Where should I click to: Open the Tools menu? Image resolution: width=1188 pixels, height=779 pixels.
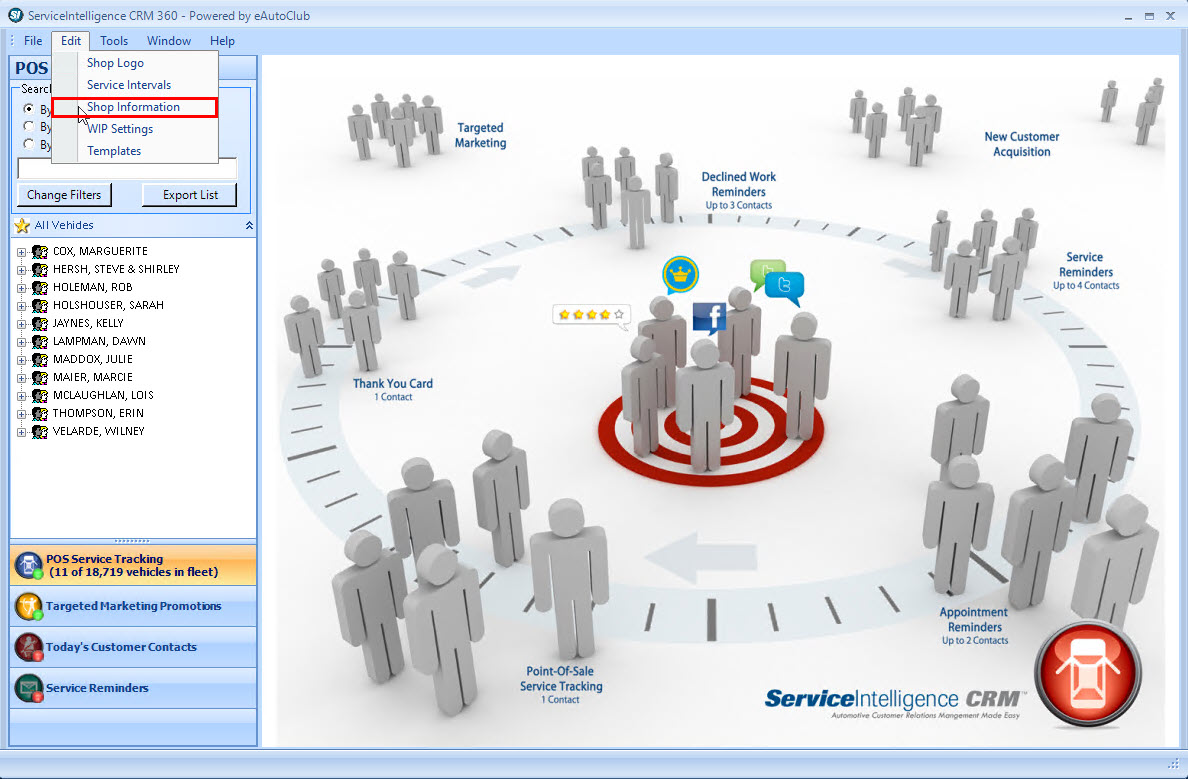click(x=114, y=41)
